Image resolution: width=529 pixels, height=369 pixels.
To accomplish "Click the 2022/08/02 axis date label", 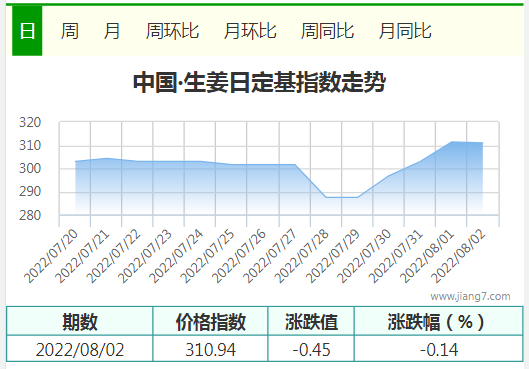I will [x=458, y=256].
